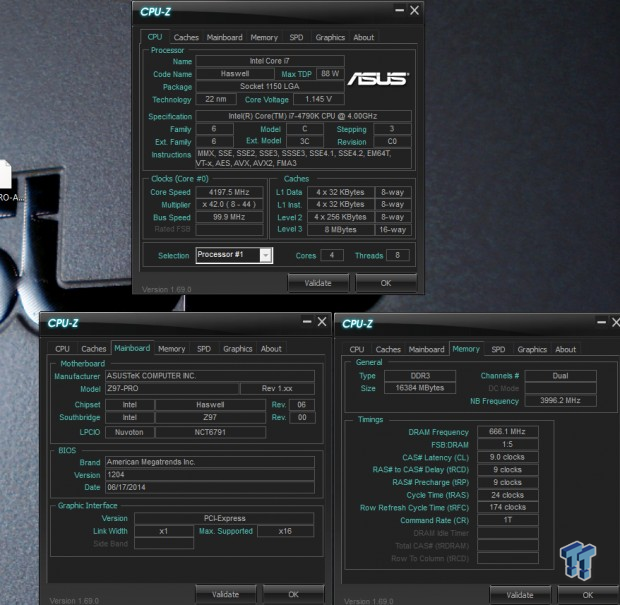The height and width of the screenshot is (605, 620).
Task: Click motherboard Model field Z97-PRO
Action: 172,388
